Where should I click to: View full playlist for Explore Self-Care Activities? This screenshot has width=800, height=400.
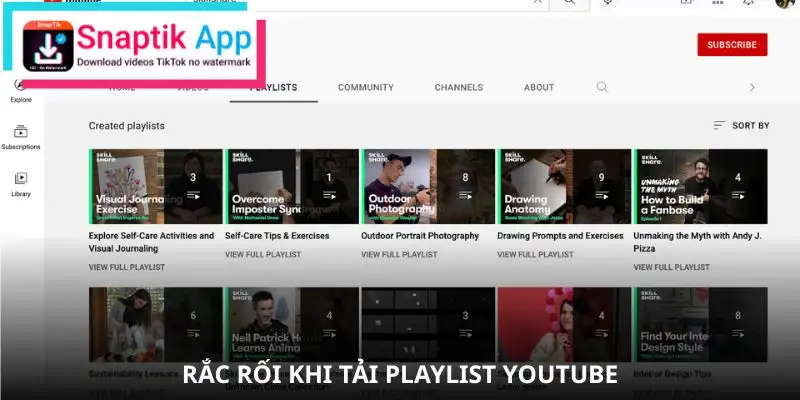pyautogui.click(x=127, y=267)
